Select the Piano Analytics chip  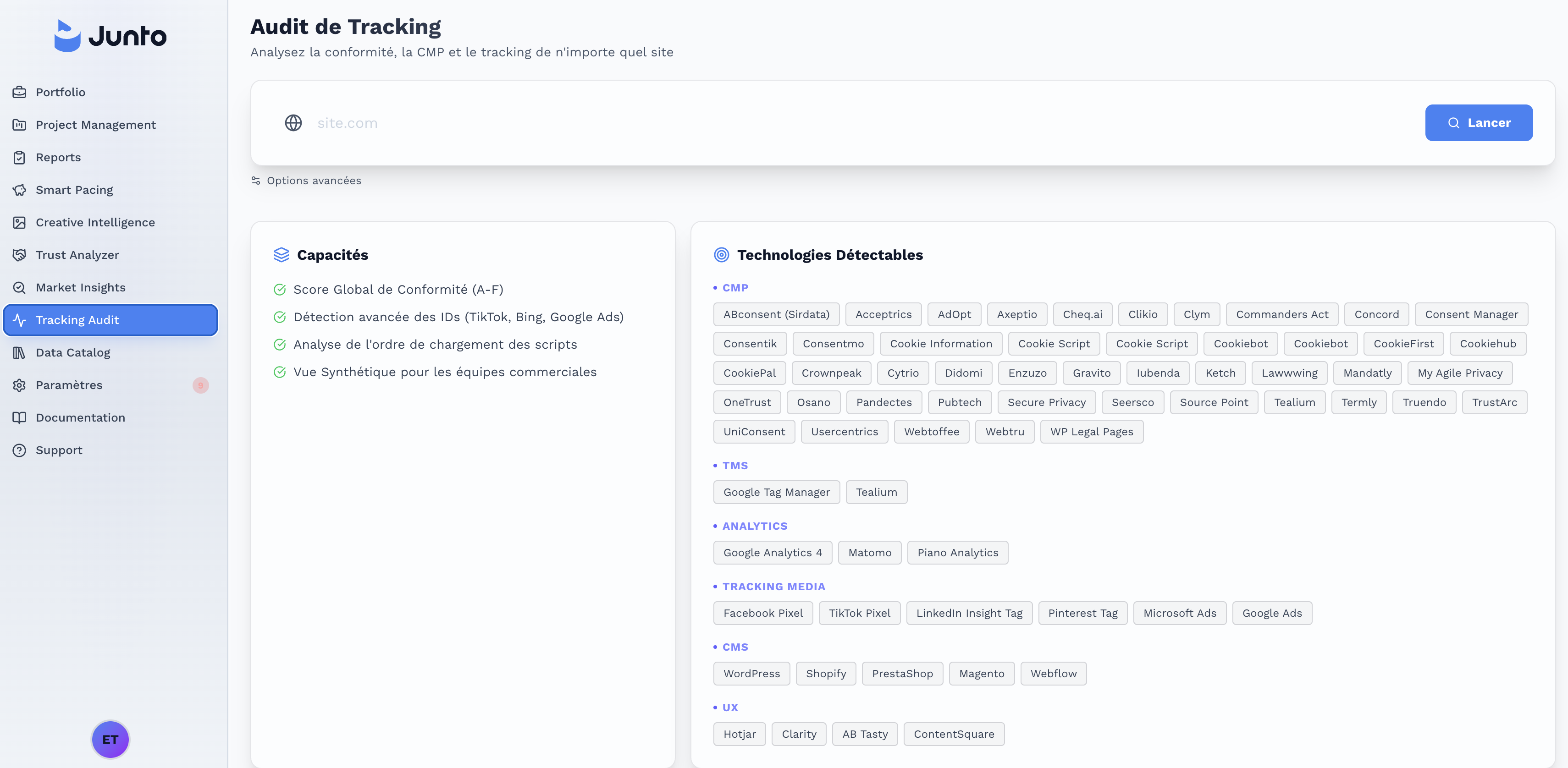click(x=957, y=553)
